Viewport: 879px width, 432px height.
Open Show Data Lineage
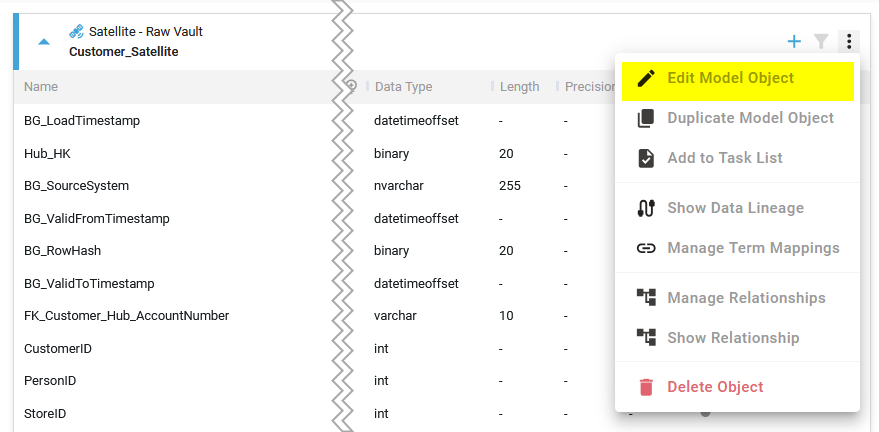(x=735, y=208)
